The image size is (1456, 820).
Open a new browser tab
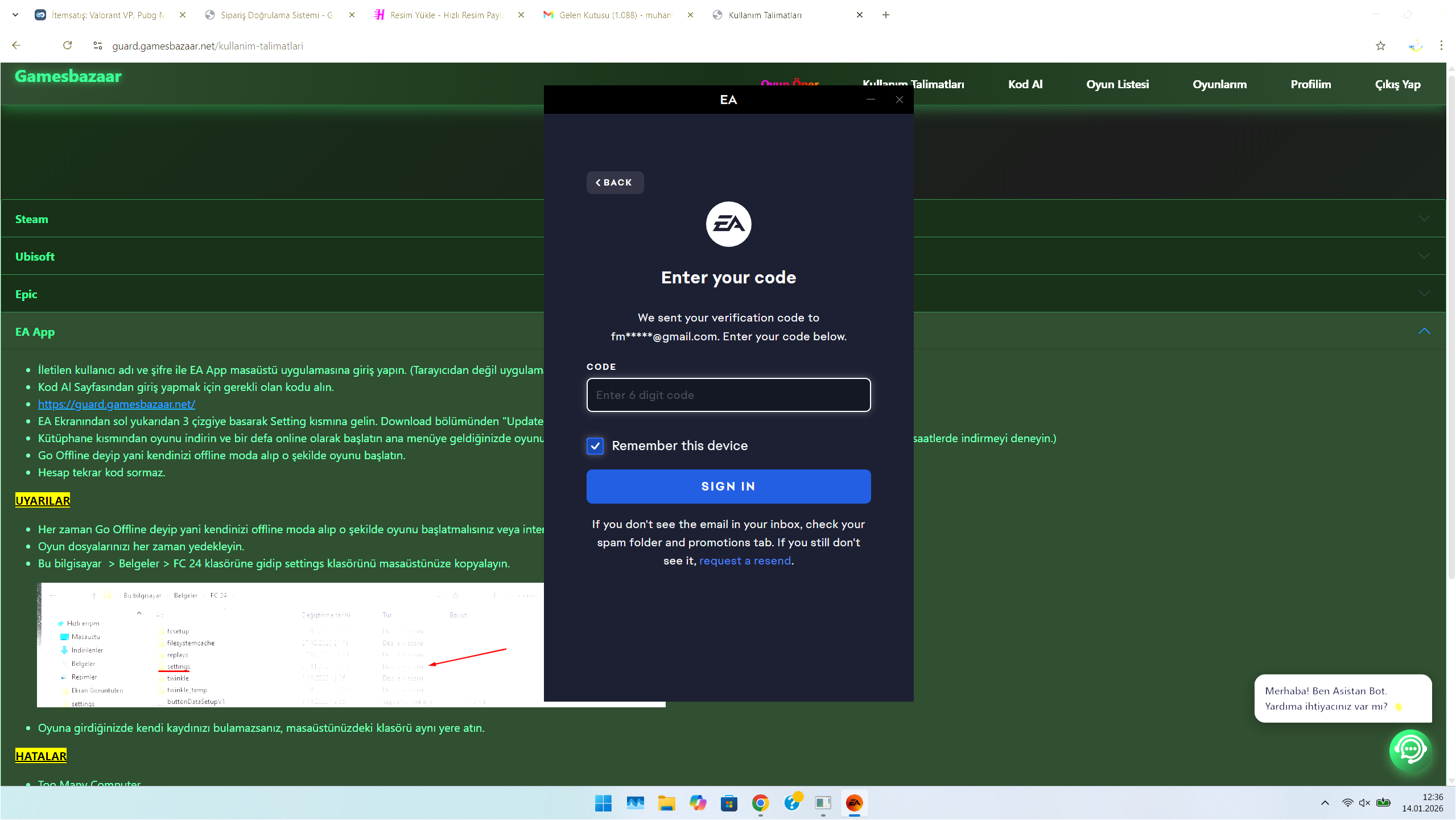(886, 15)
